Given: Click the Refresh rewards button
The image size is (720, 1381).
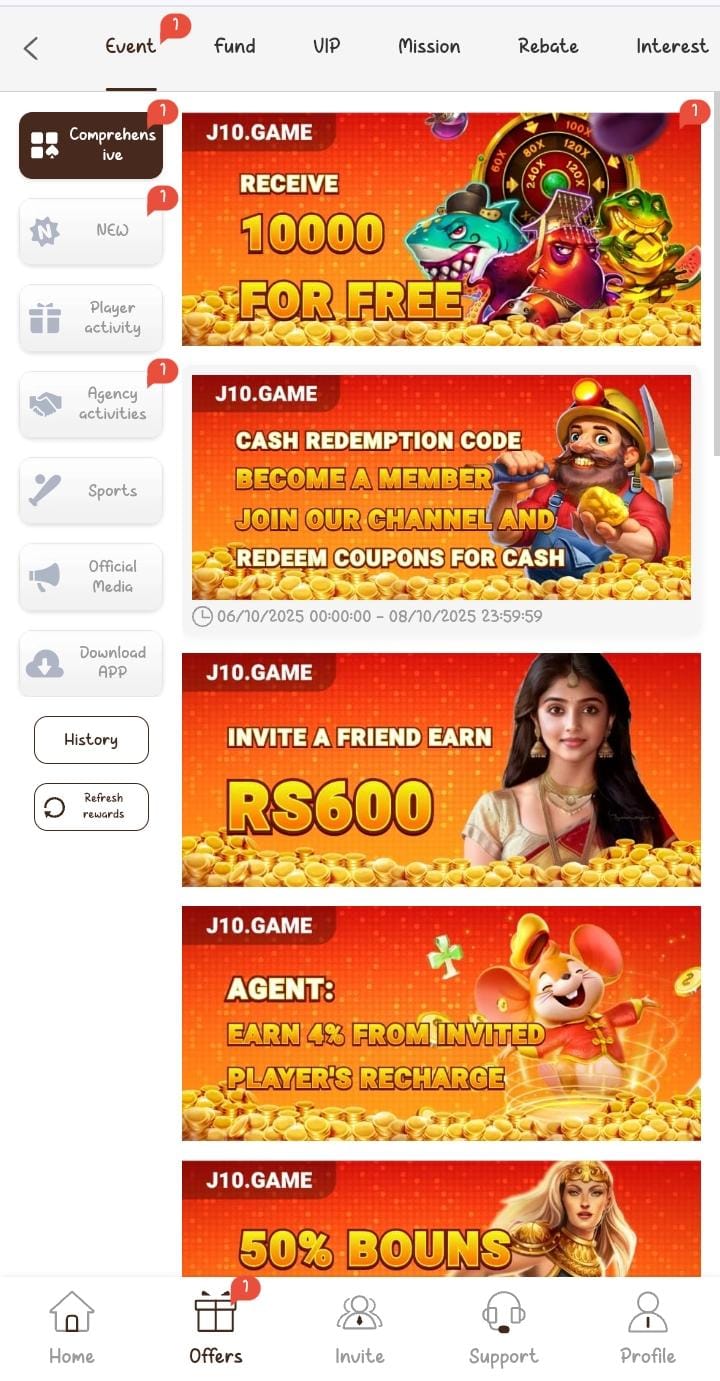Looking at the screenshot, I should click(91, 806).
